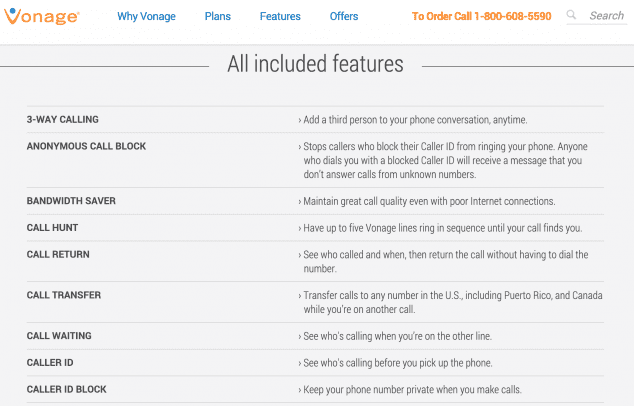Select the Caller ID Block feature

tap(67, 389)
